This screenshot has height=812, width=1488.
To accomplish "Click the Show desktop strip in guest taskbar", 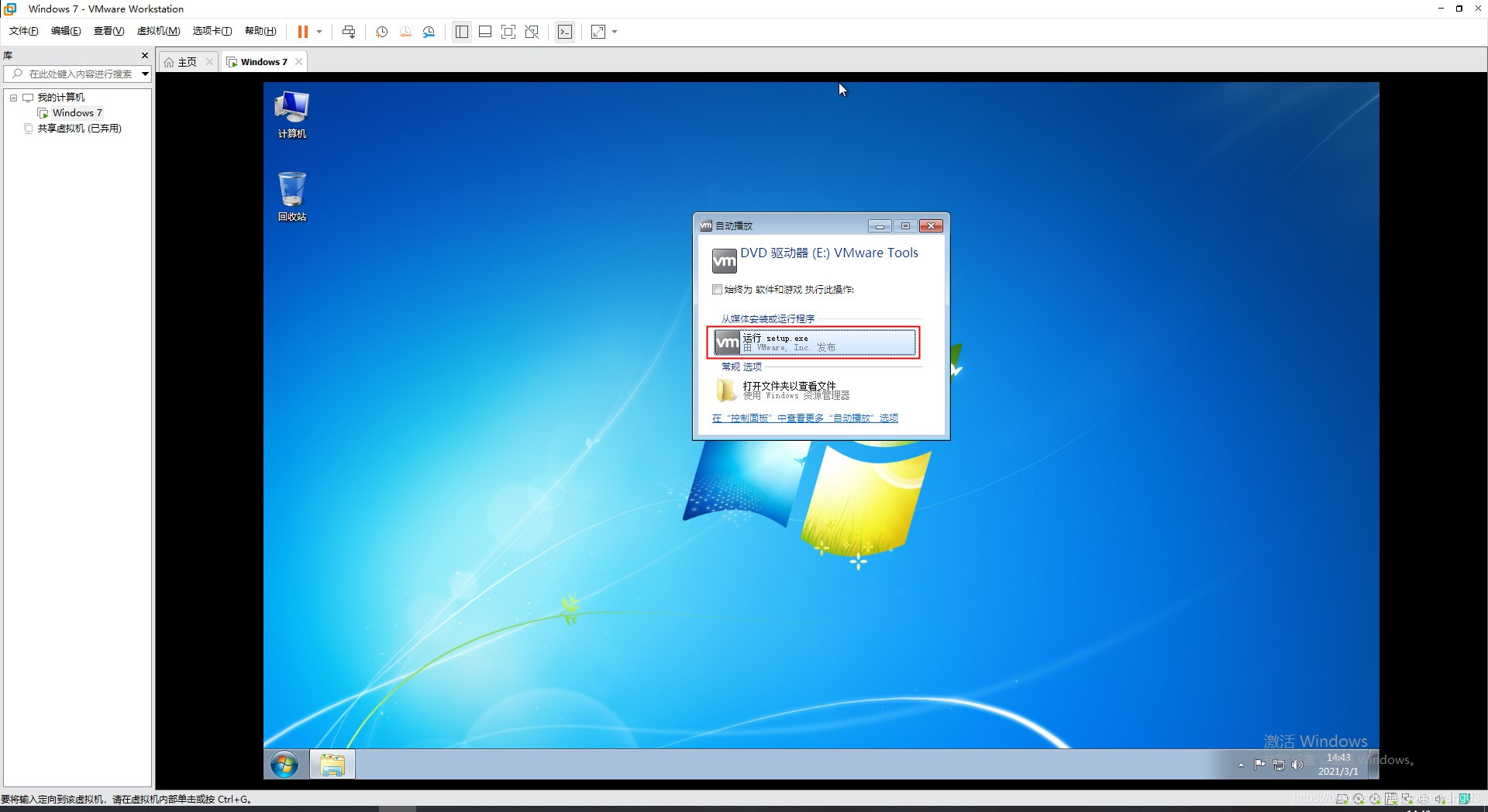I will click(1373, 765).
